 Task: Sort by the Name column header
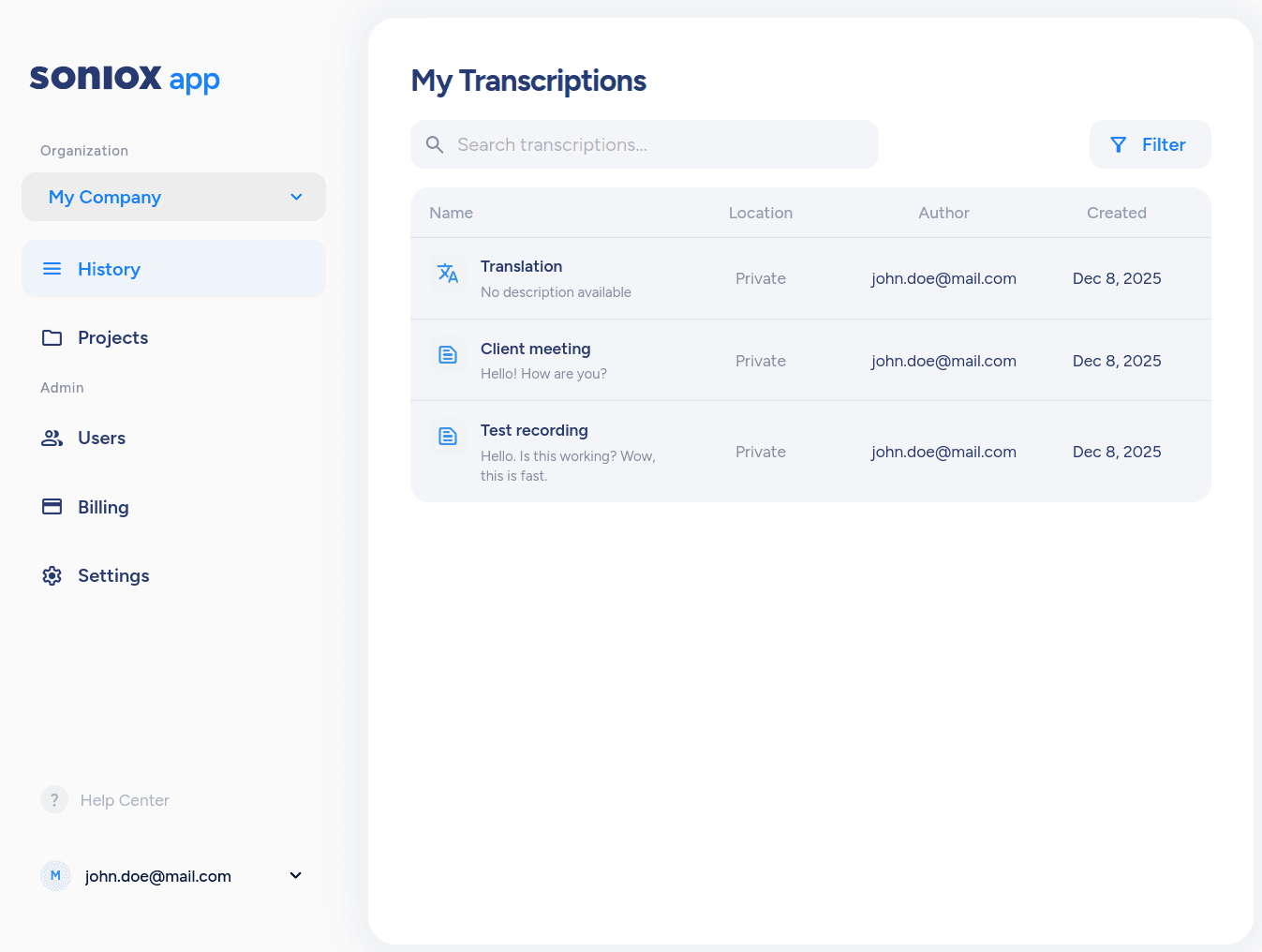pyautogui.click(x=451, y=213)
